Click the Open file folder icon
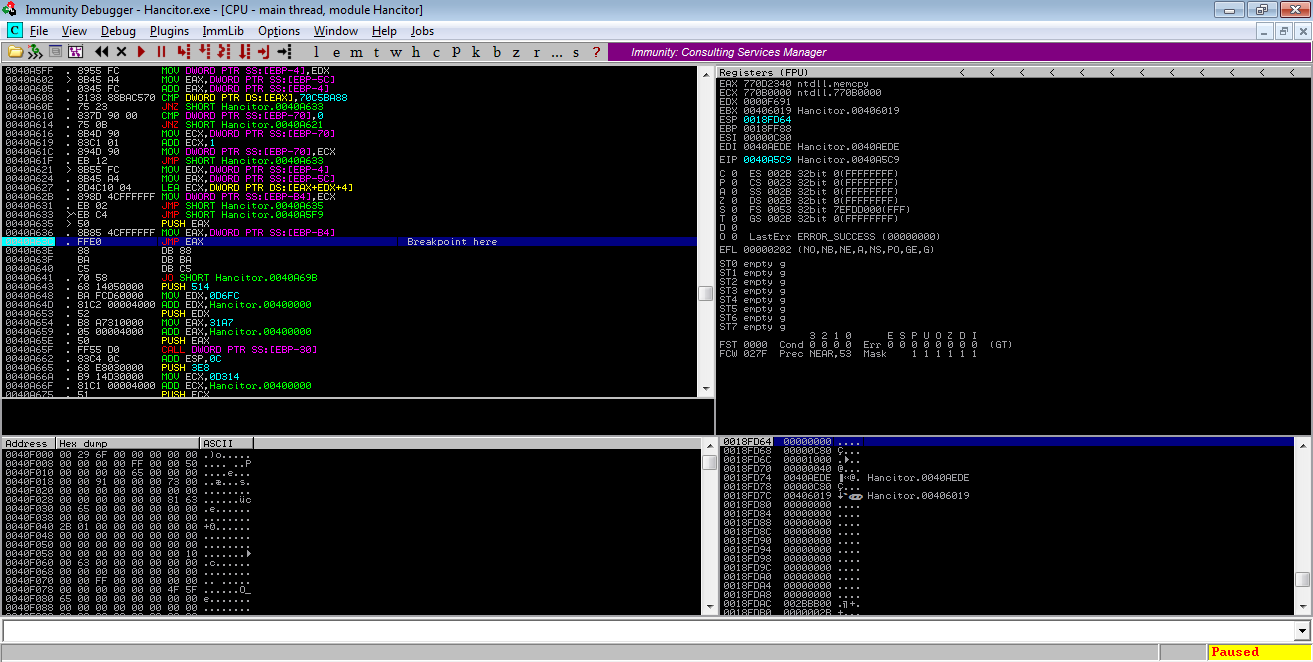 coord(15,51)
